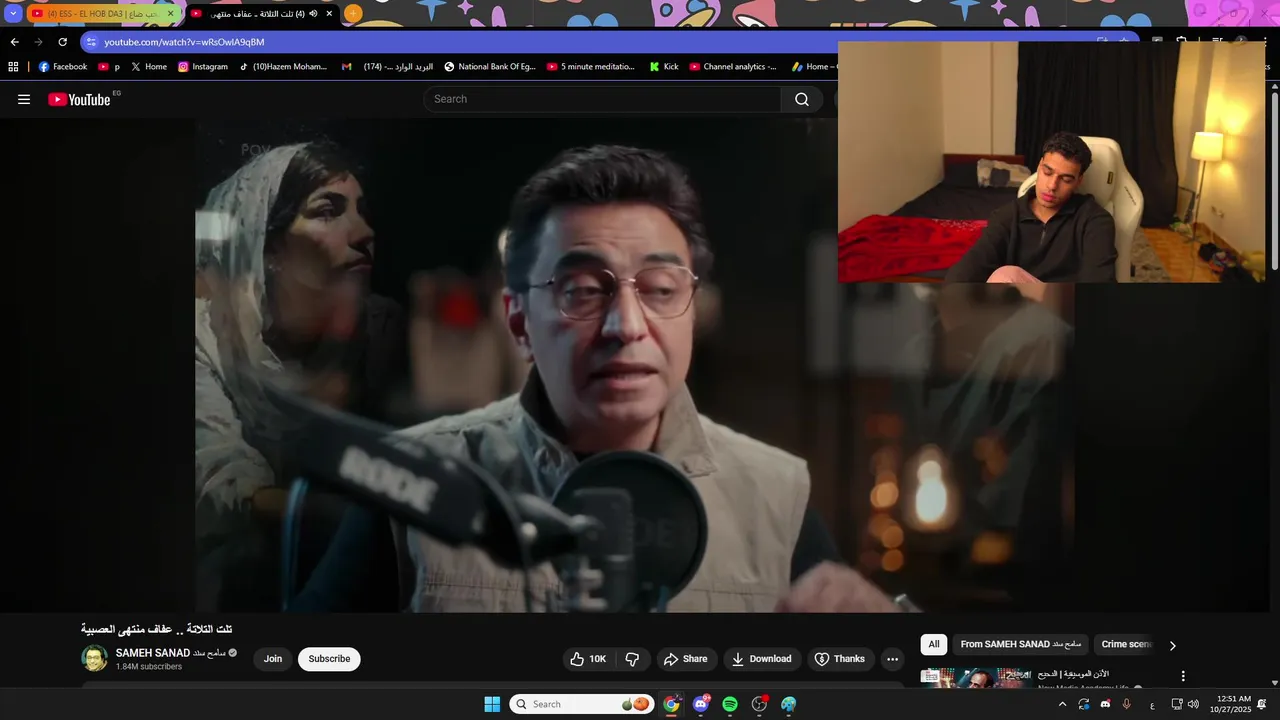Viewport: 1280px width, 720px height.
Task: Switch the keyboard input language indicator
Action: 1152,704
